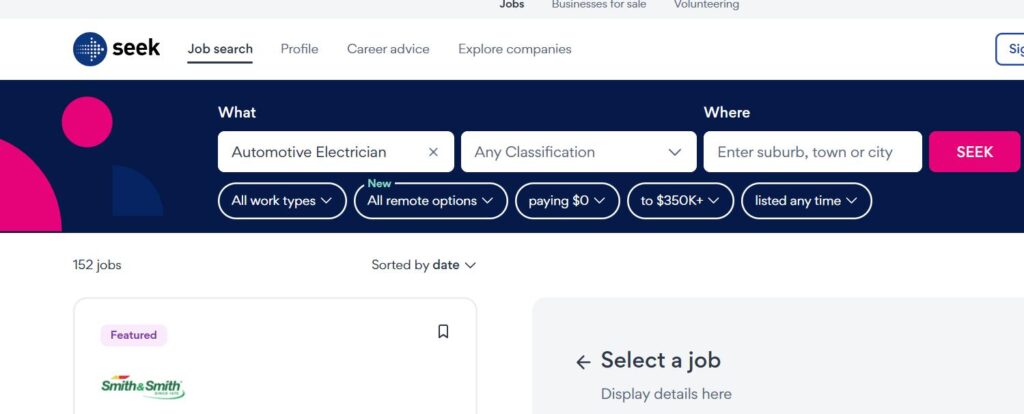Open the to $350K+ maximum salary filter
1024x414 pixels.
tap(680, 201)
